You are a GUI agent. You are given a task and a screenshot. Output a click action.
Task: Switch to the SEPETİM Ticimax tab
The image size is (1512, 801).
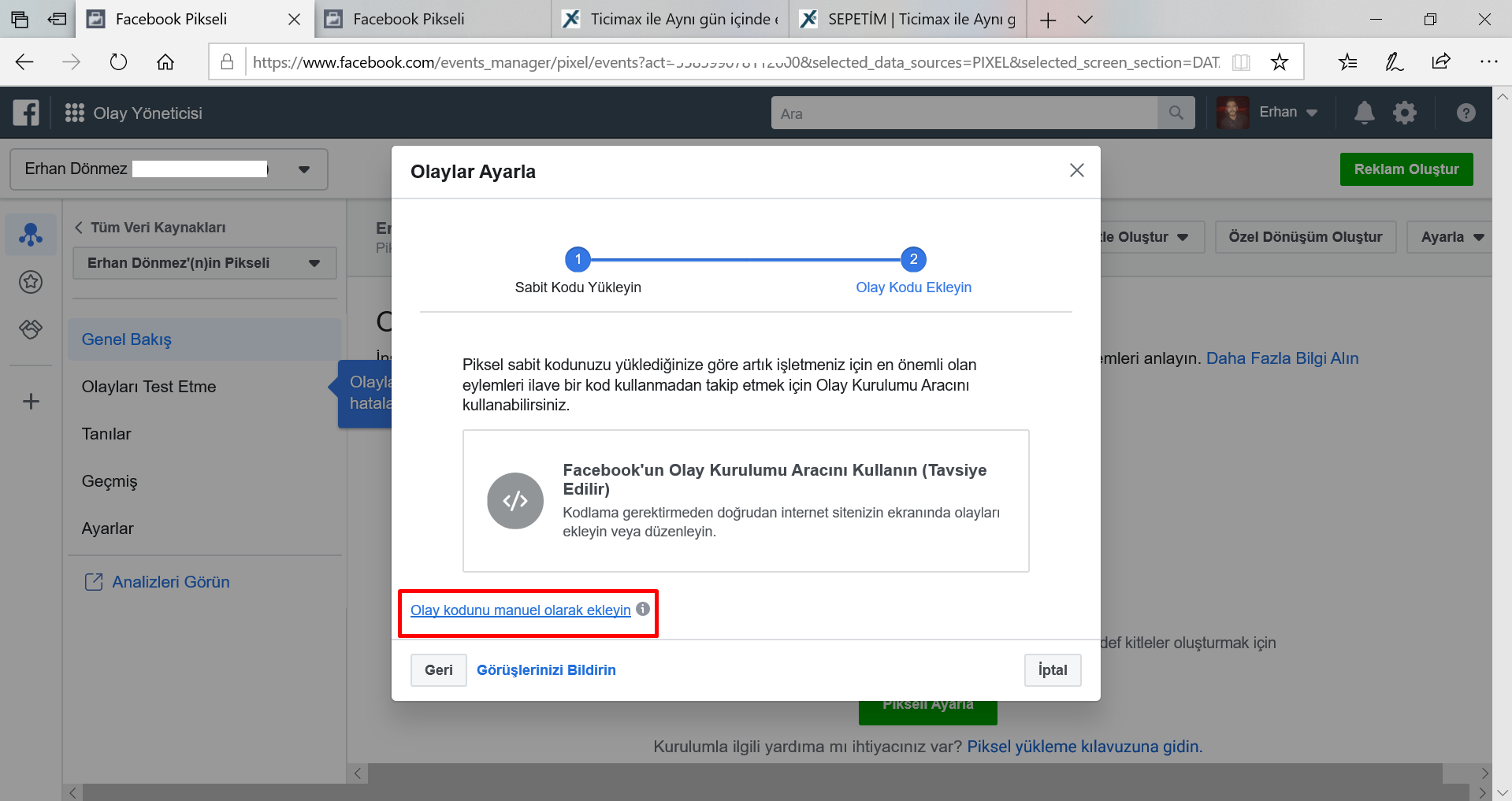(x=908, y=20)
